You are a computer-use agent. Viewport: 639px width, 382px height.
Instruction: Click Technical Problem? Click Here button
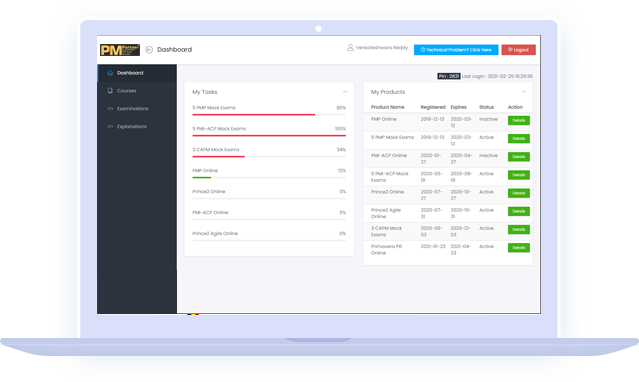click(456, 50)
